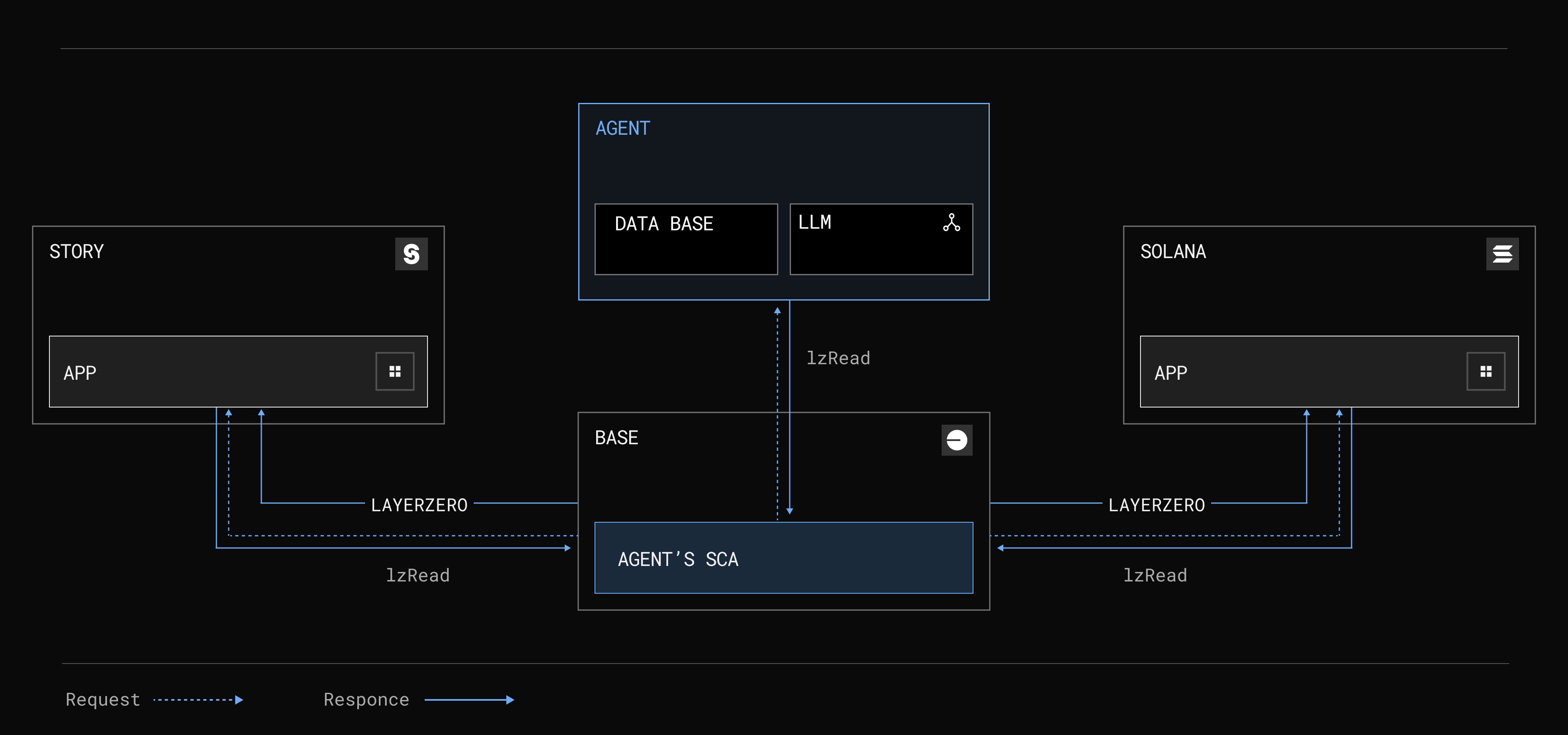Image resolution: width=1568 pixels, height=735 pixels.
Task: Click the Request dotted arrow in legend
Action: pos(198,700)
